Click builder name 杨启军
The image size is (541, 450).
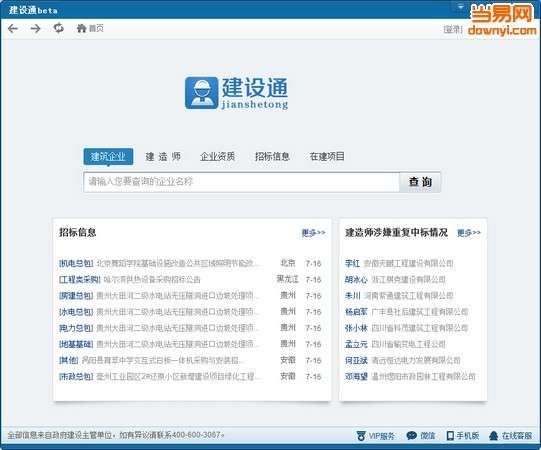coord(356,312)
